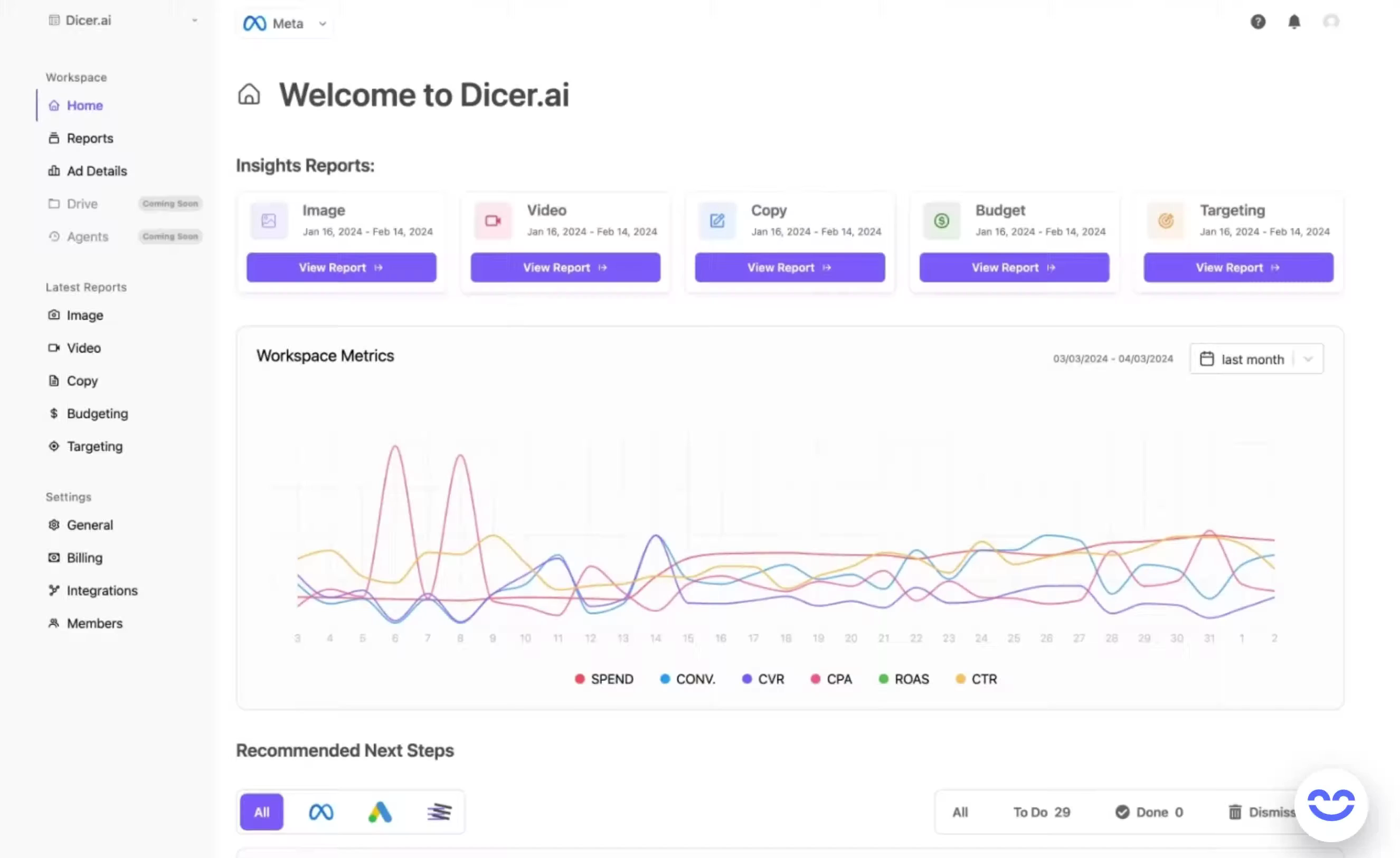This screenshot has height=858, width=1400.
Task: Show To Do 29 steps tab
Action: tap(1042, 812)
